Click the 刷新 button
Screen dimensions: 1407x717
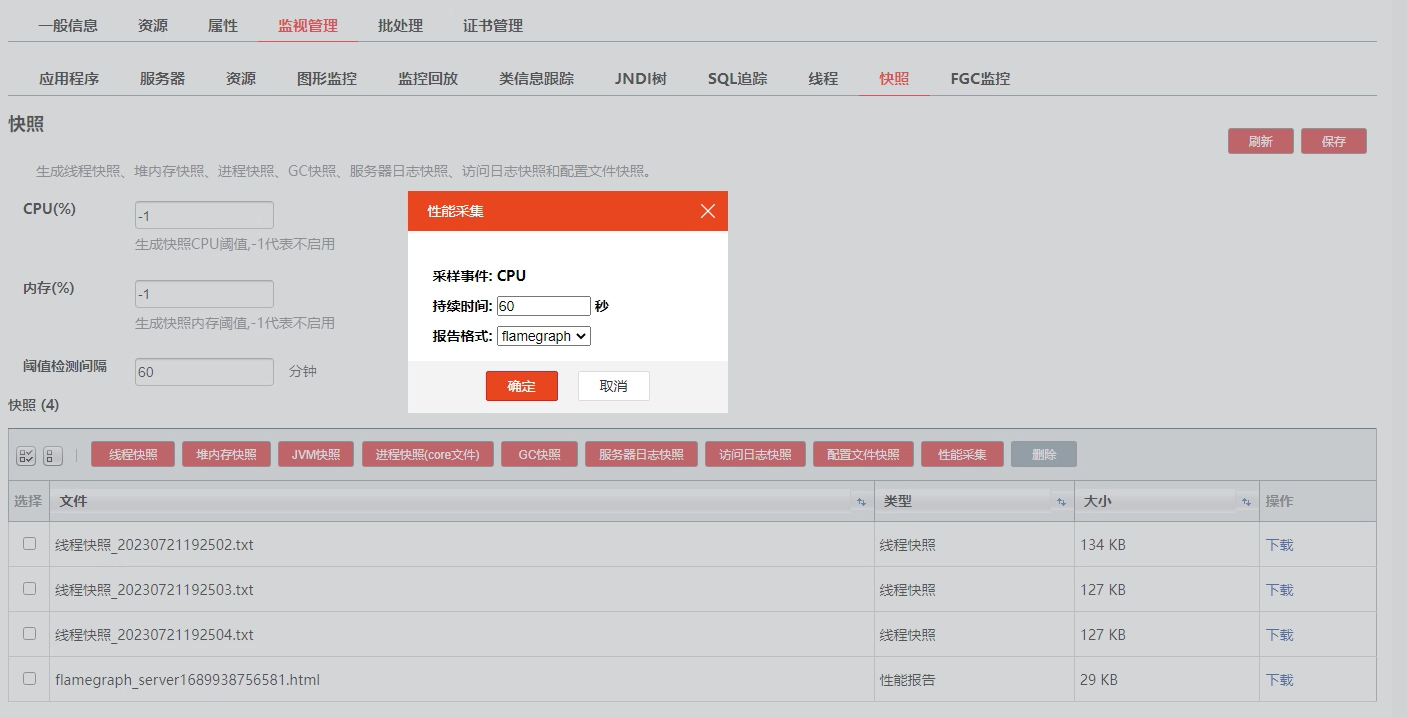[x=1260, y=141]
